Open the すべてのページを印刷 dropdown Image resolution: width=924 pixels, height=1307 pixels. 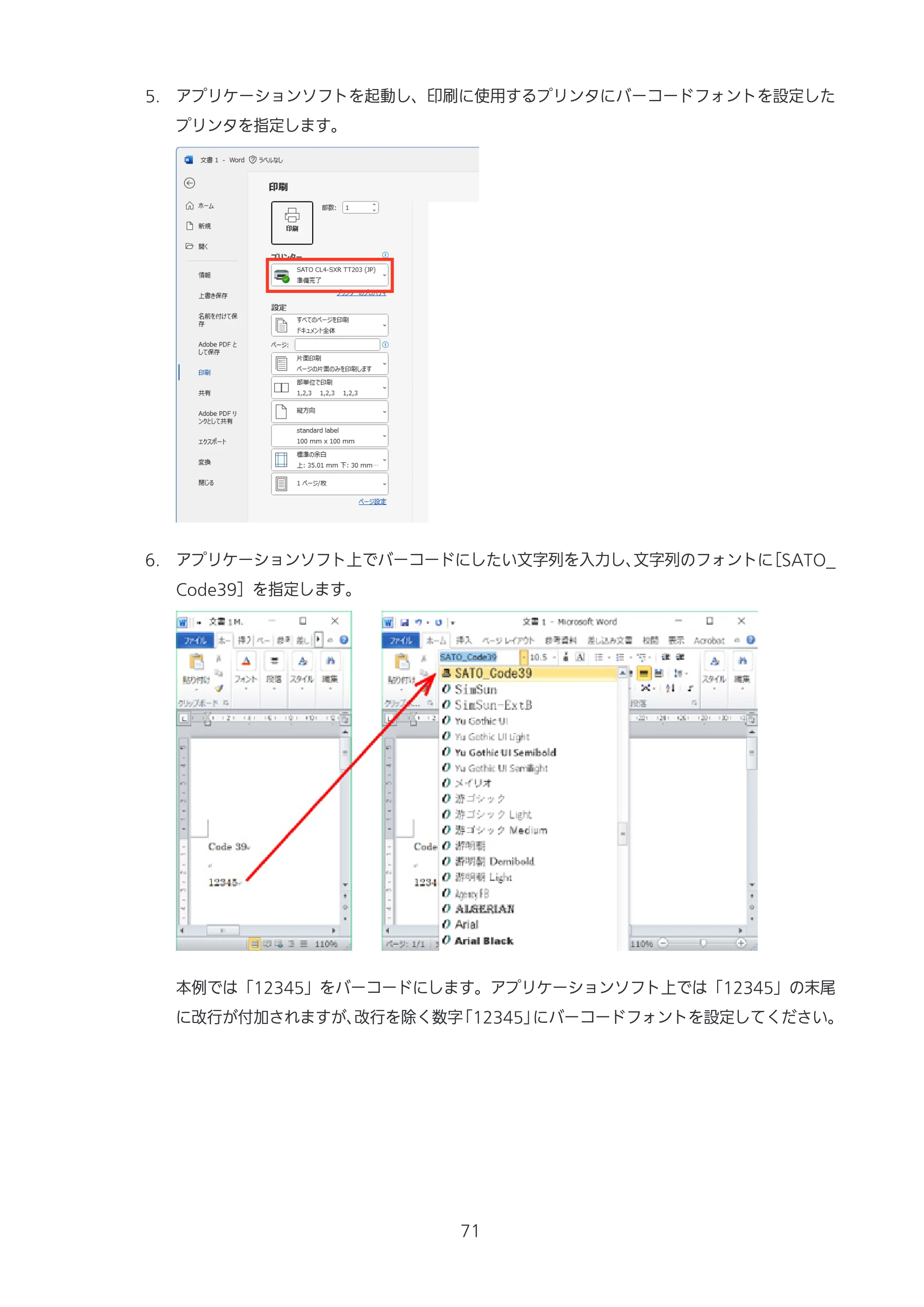330,325
